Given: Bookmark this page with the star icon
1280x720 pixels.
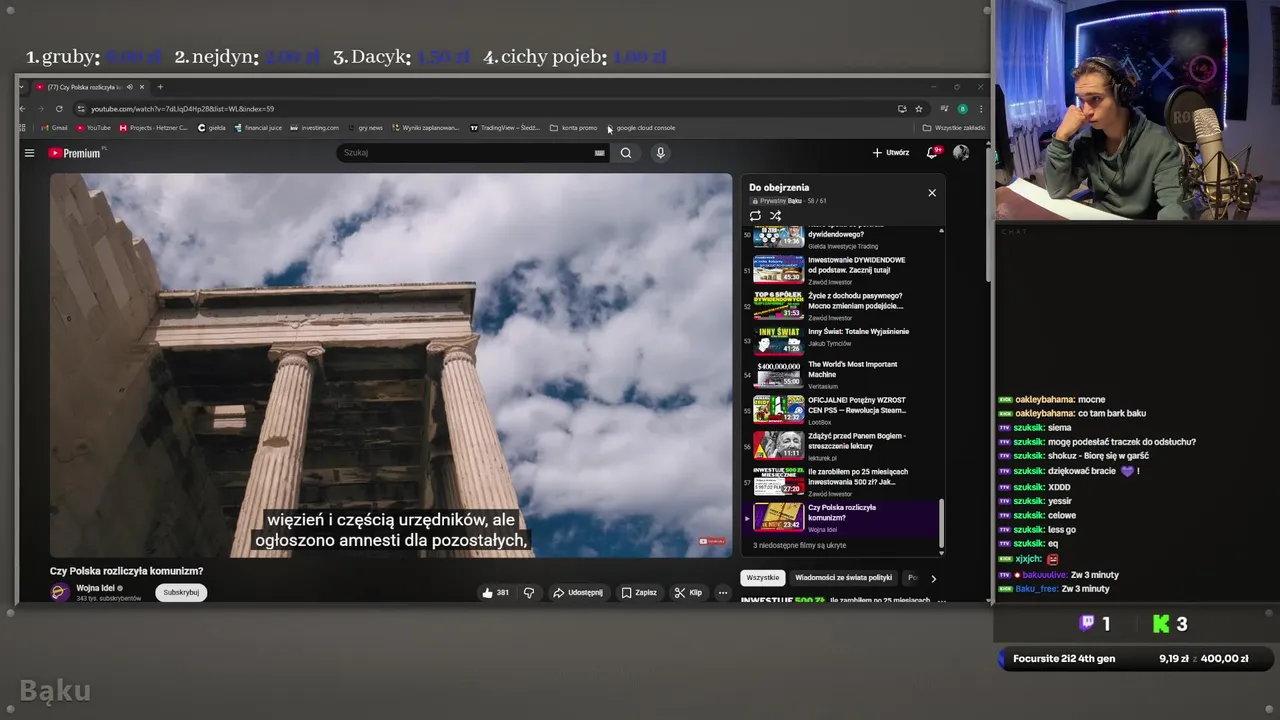Looking at the screenshot, I should click(x=919, y=109).
